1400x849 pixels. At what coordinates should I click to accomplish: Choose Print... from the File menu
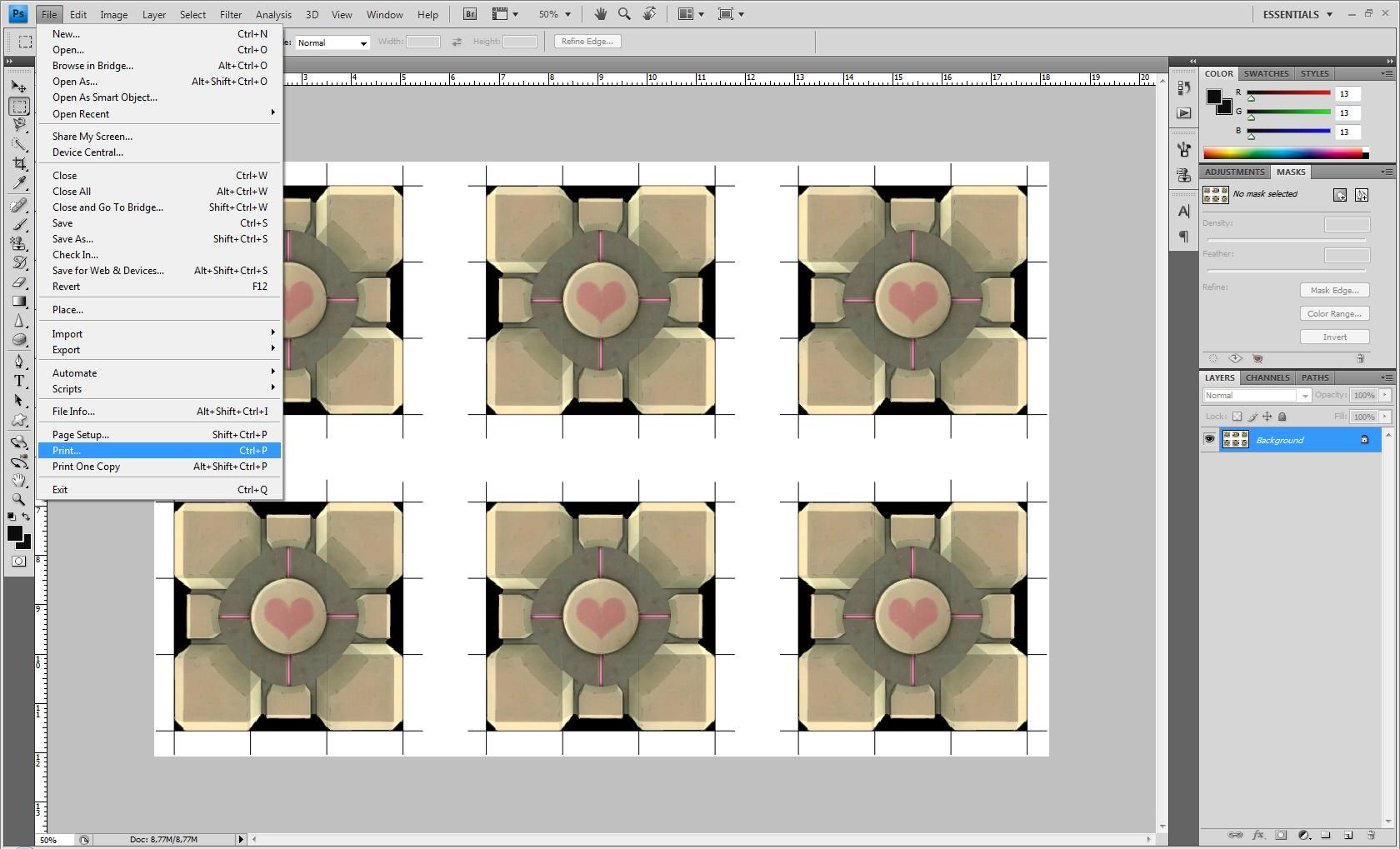(x=159, y=451)
